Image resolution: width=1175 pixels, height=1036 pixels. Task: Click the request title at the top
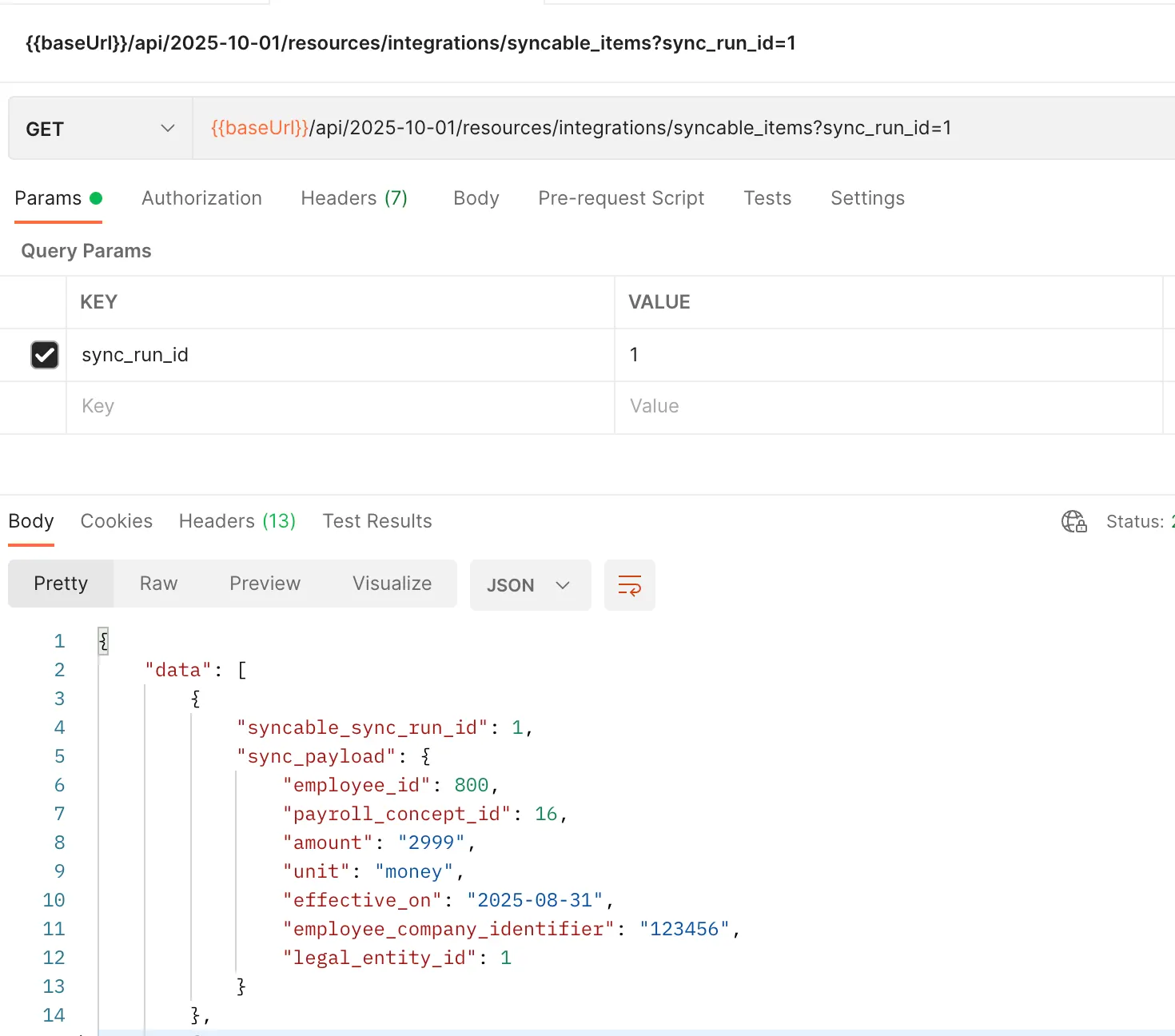[411, 43]
